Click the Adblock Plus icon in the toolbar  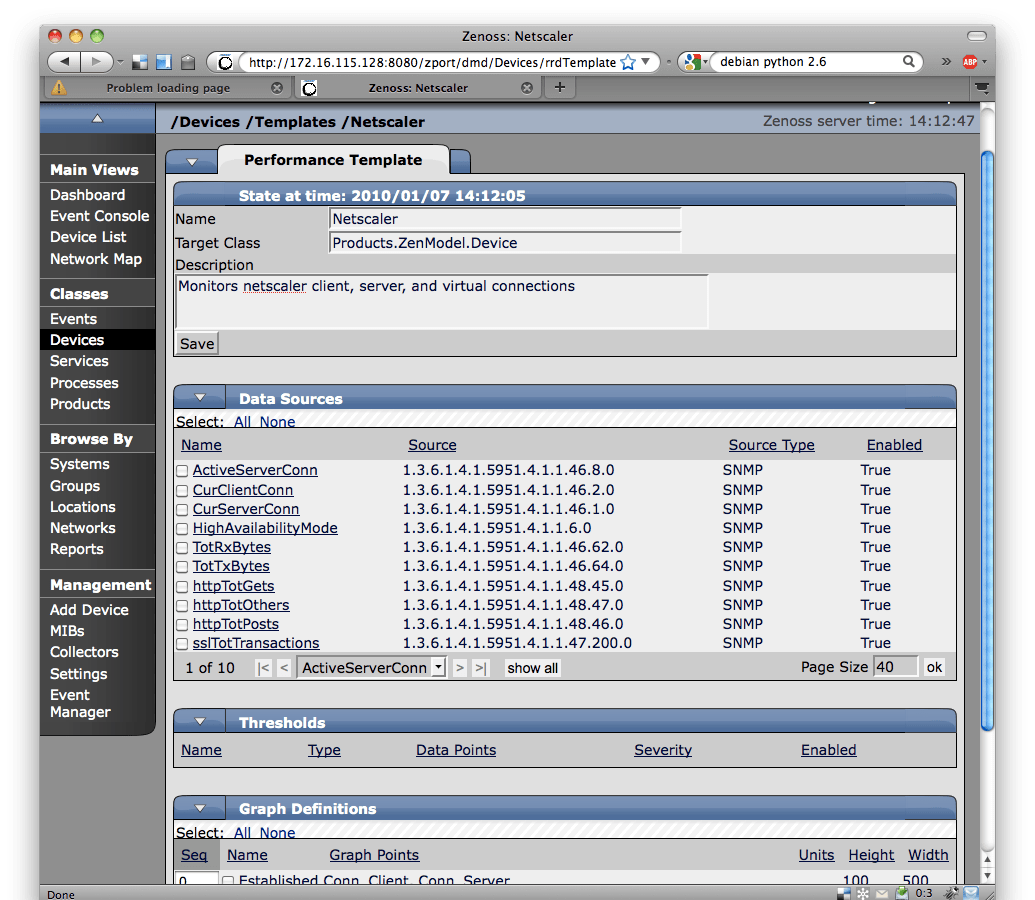(x=969, y=61)
